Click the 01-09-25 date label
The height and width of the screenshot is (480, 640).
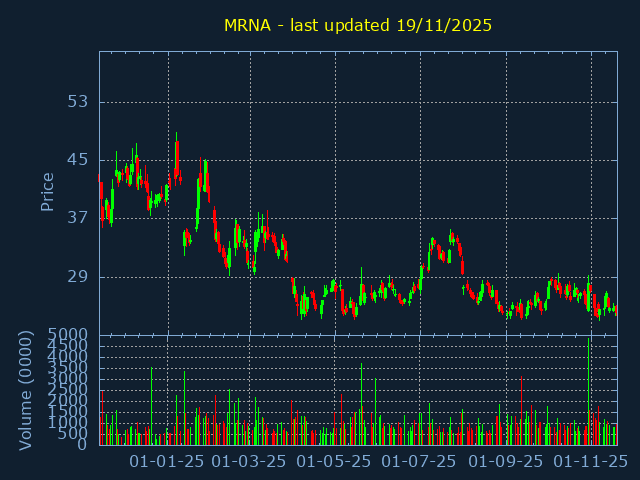506,462
